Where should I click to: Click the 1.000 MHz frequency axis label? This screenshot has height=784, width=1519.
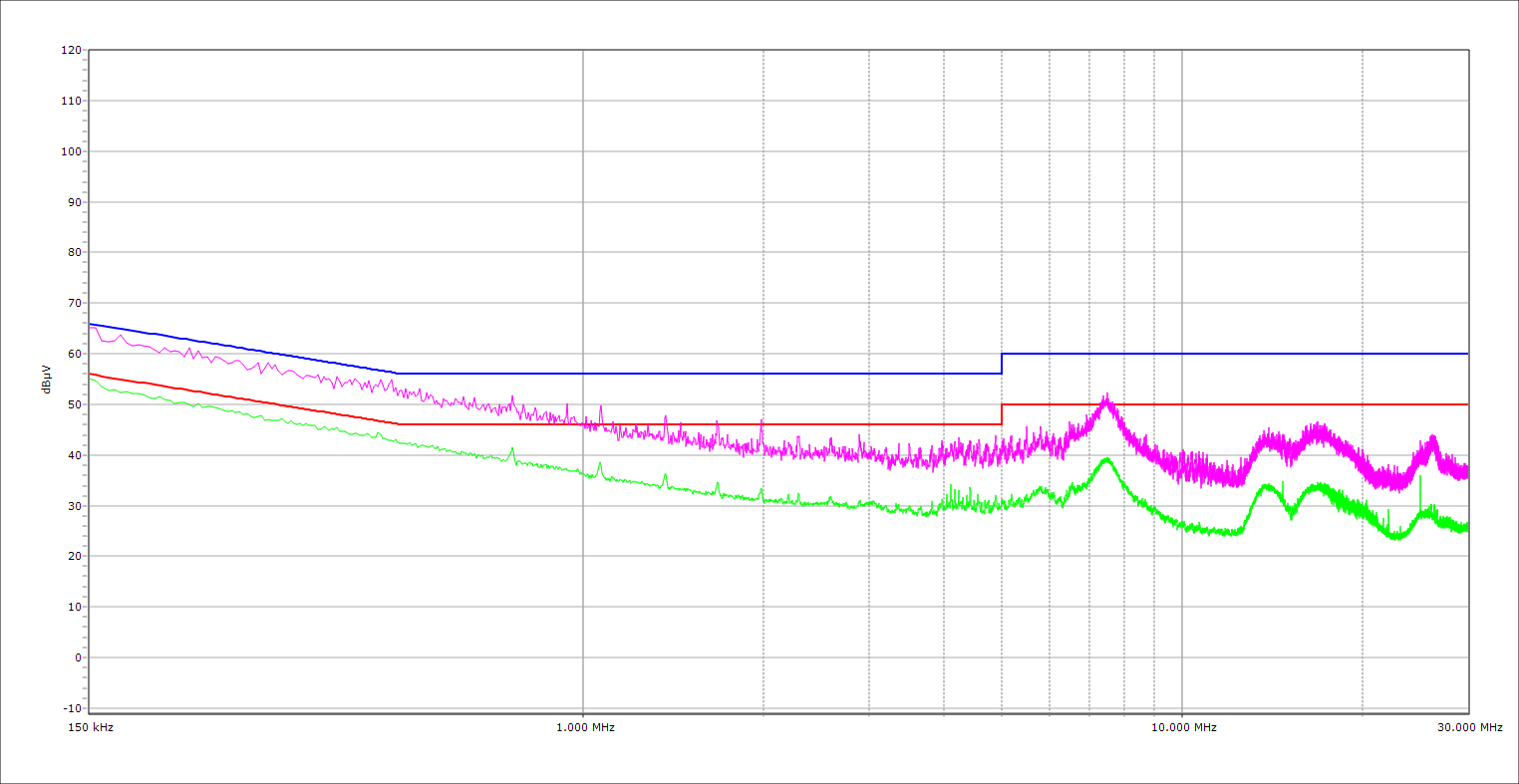coord(585,727)
